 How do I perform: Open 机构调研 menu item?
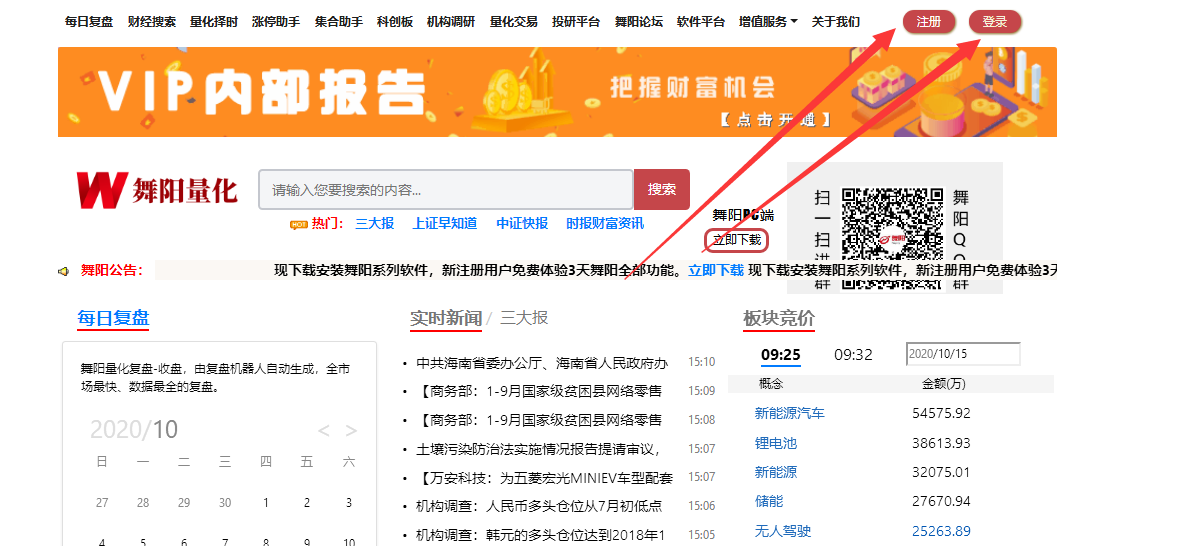point(451,22)
